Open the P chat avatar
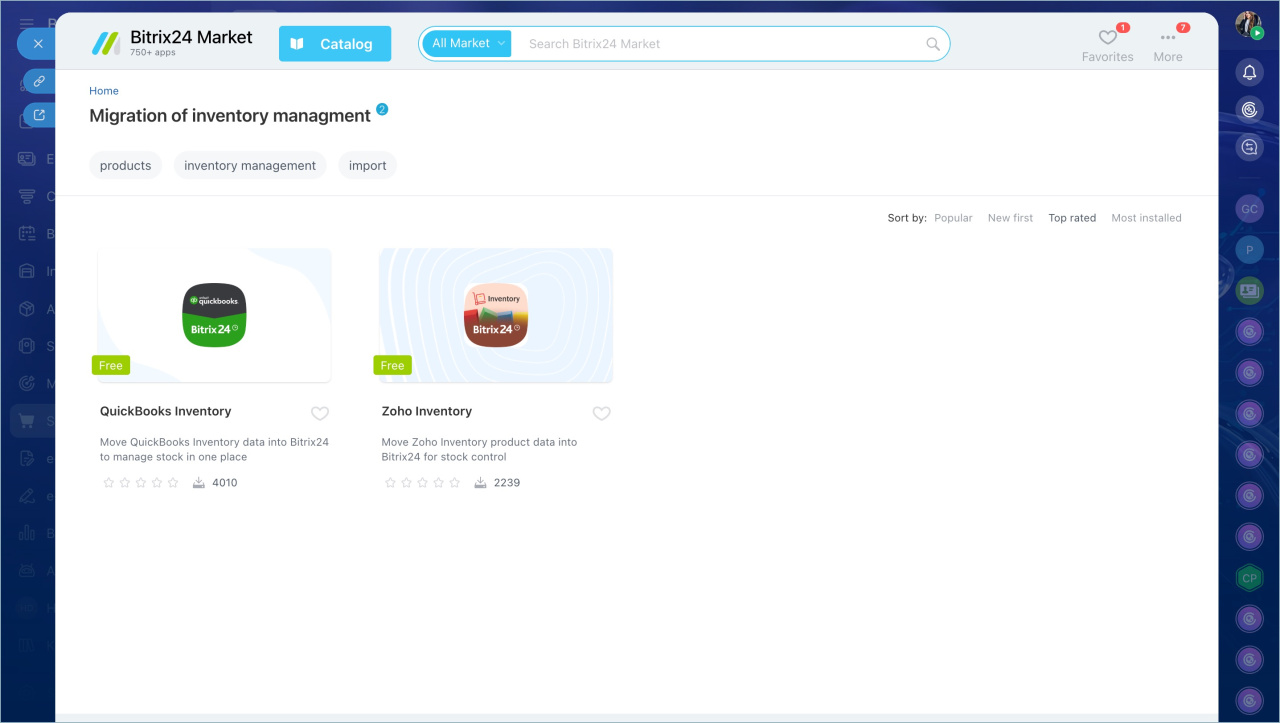Image resolution: width=1280 pixels, height=723 pixels. point(1249,250)
